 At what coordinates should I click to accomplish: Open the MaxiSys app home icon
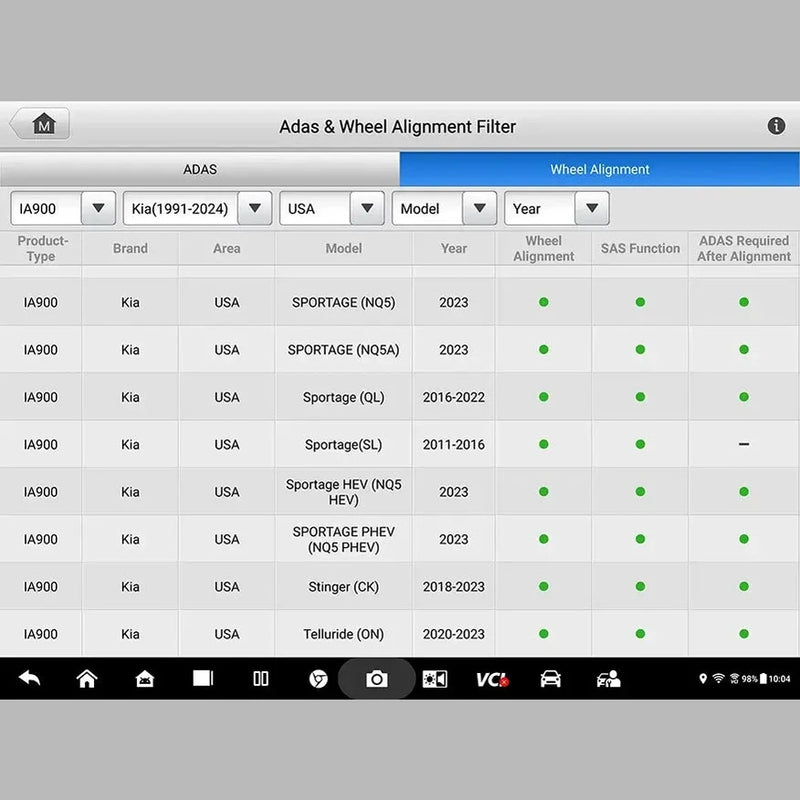click(145, 679)
